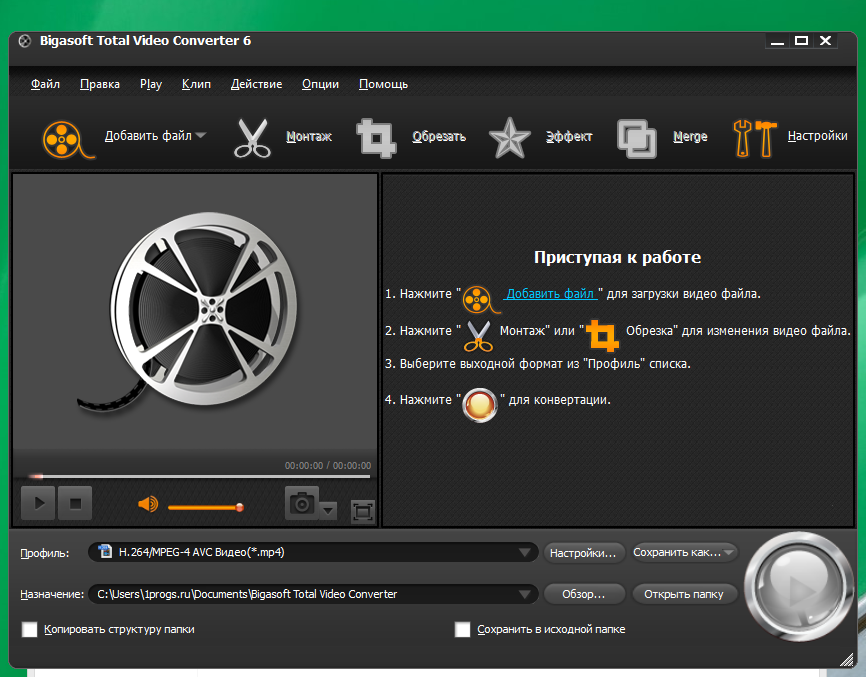This screenshot has width=866, height=677.
Task: Open Настройки via the tools icon
Action: pyautogui.click(x=754, y=136)
